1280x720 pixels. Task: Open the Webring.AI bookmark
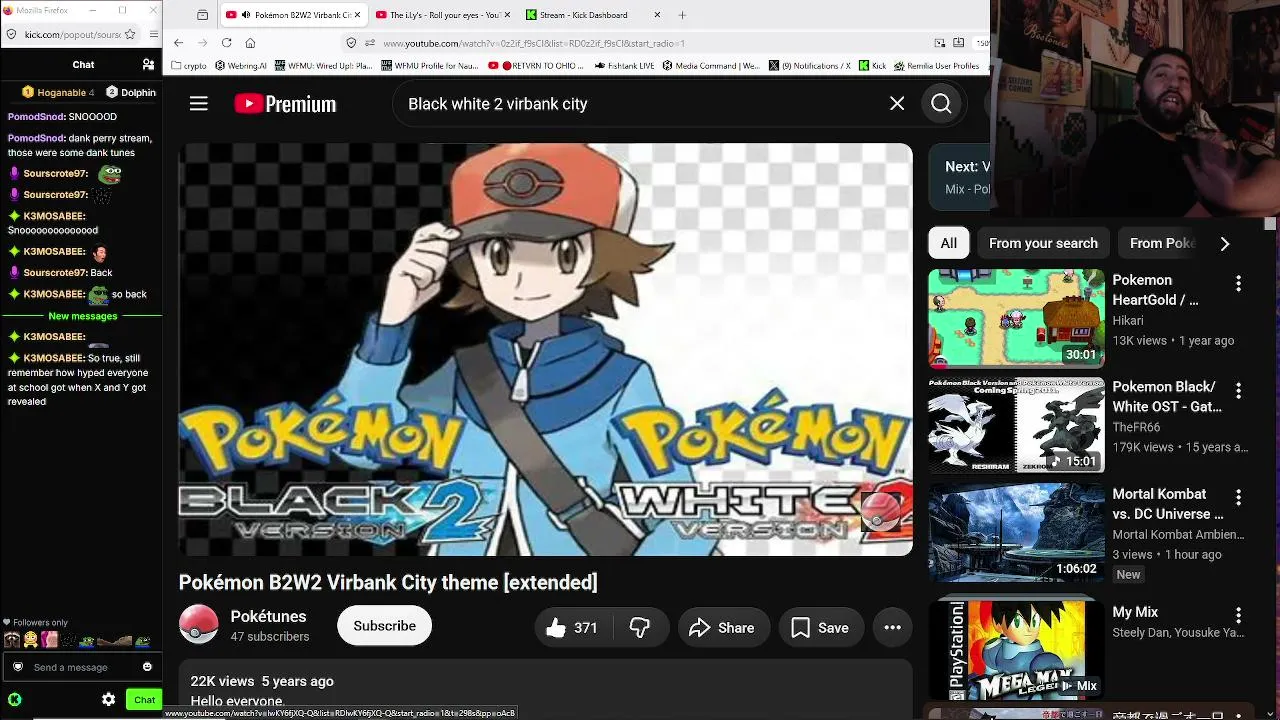(x=241, y=66)
